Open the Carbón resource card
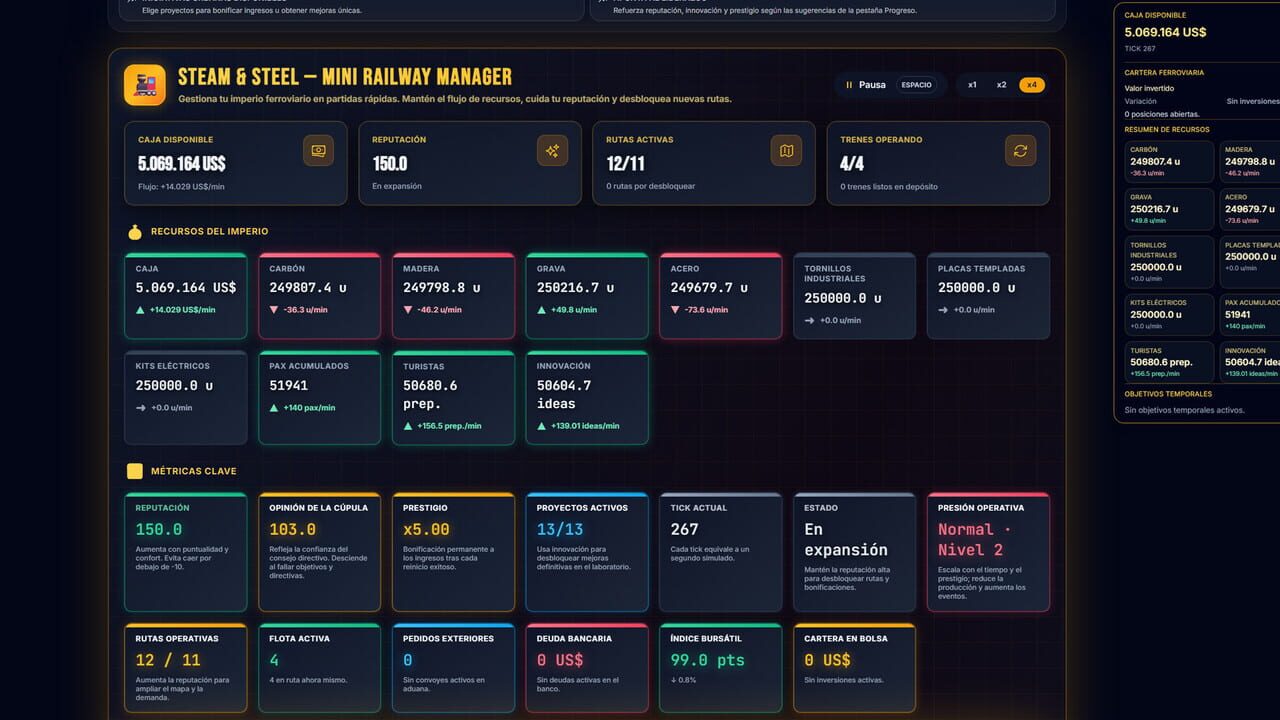The height and width of the screenshot is (720, 1280). pos(319,296)
